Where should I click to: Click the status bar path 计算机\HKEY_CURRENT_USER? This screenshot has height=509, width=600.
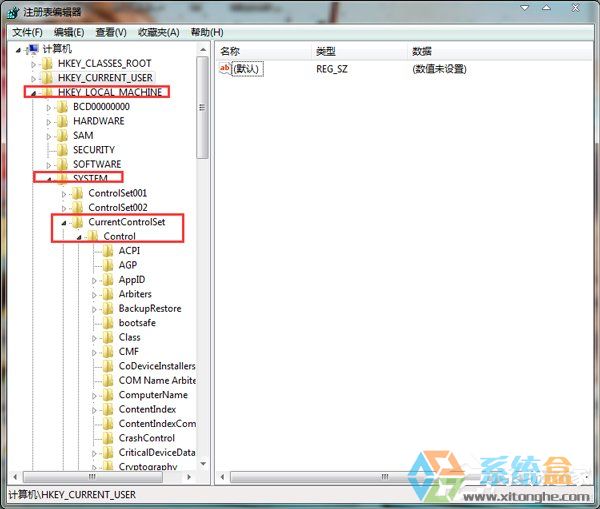[72, 495]
